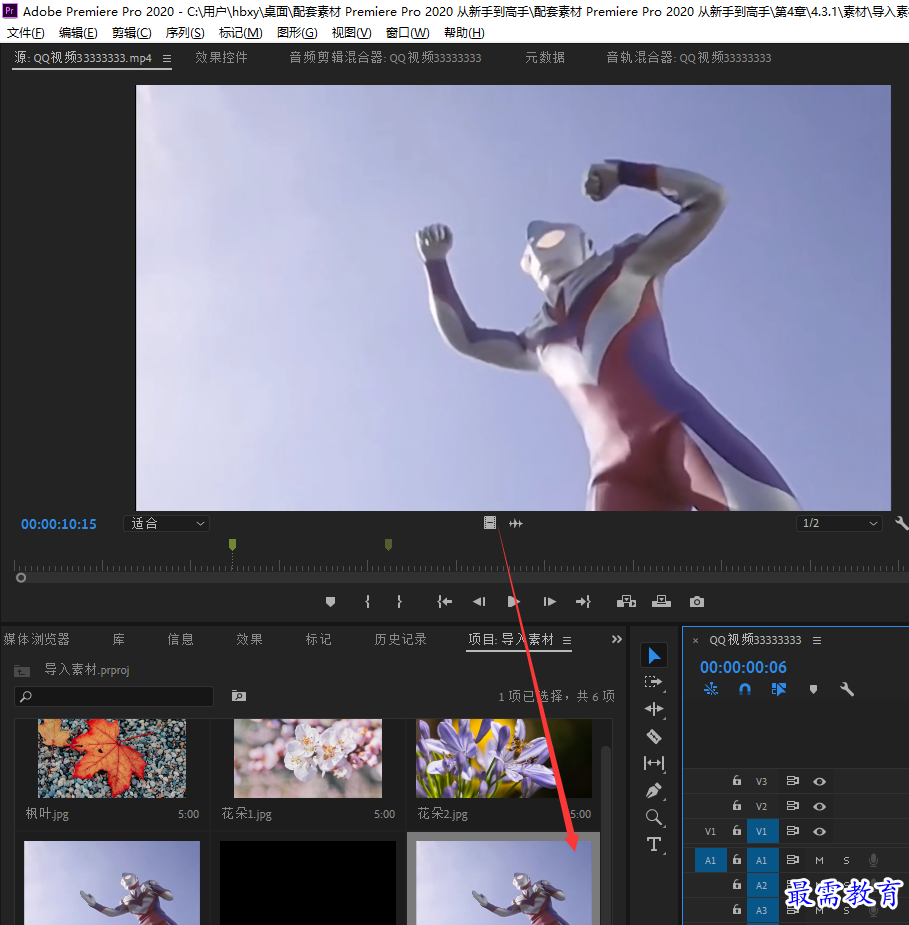This screenshot has width=909, height=925.
Task: Open source monitor settings wrench
Action: (x=901, y=523)
